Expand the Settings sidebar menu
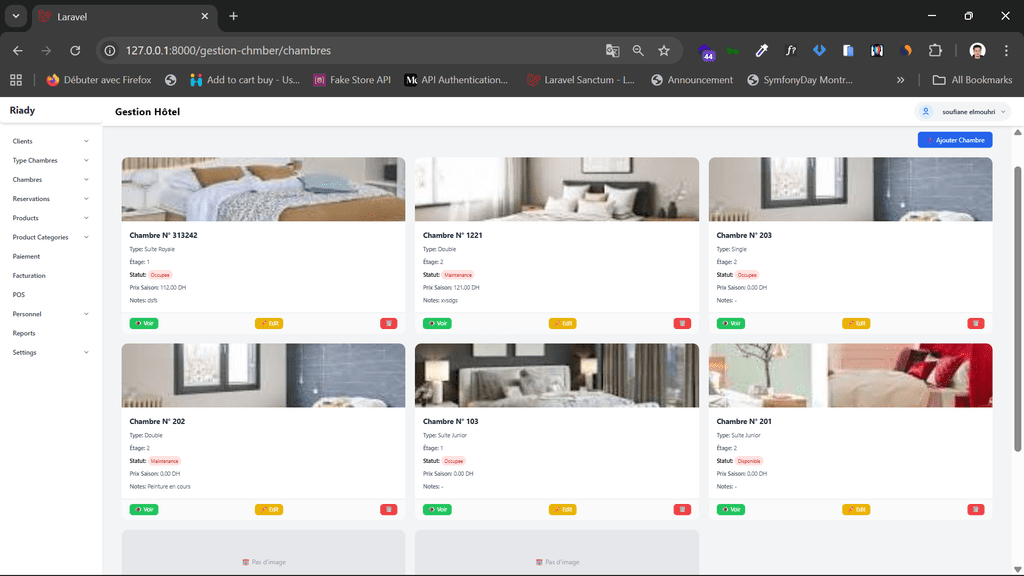Image resolution: width=1024 pixels, height=576 pixels. (50, 353)
